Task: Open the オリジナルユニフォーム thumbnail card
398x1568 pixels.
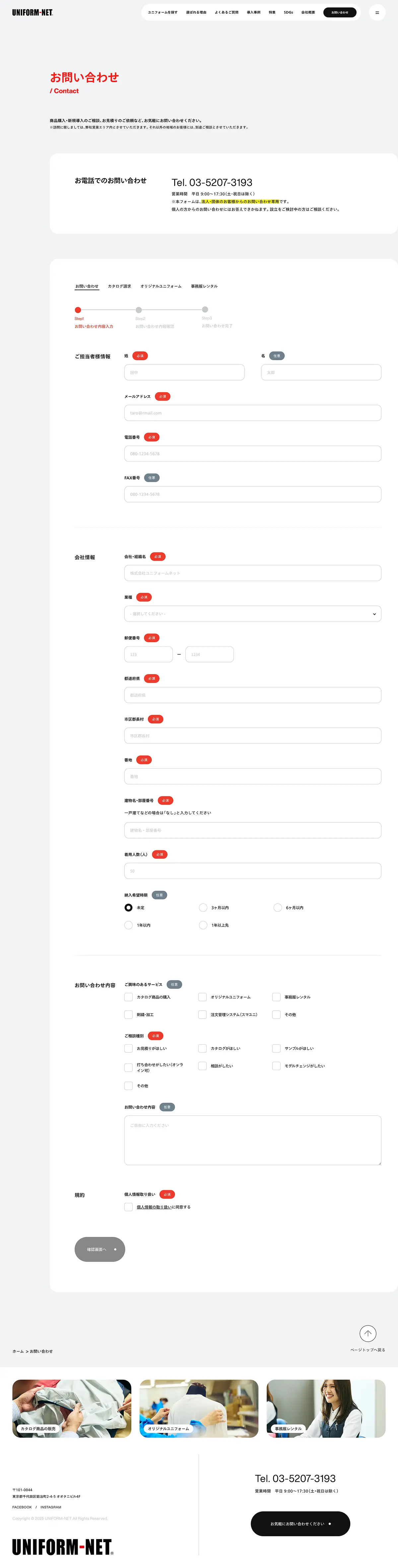Action: coord(199,1409)
